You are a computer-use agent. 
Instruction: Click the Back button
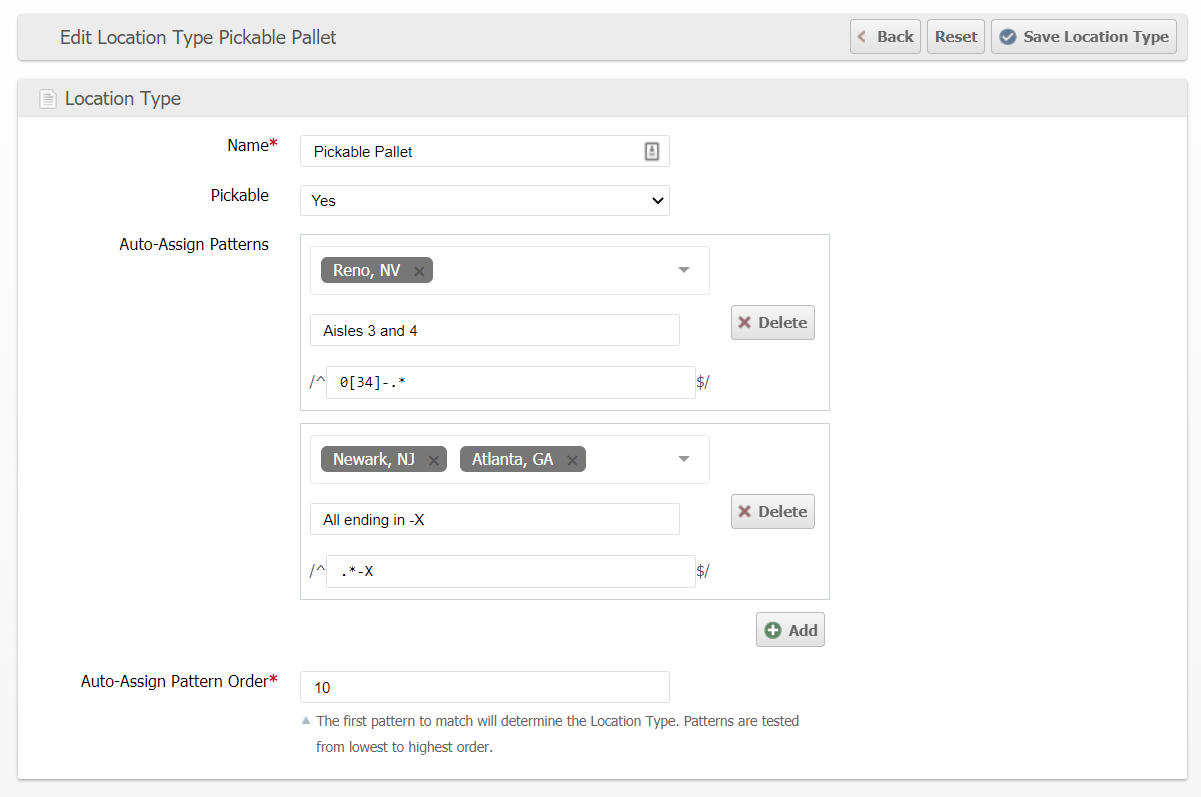point(885,37)
